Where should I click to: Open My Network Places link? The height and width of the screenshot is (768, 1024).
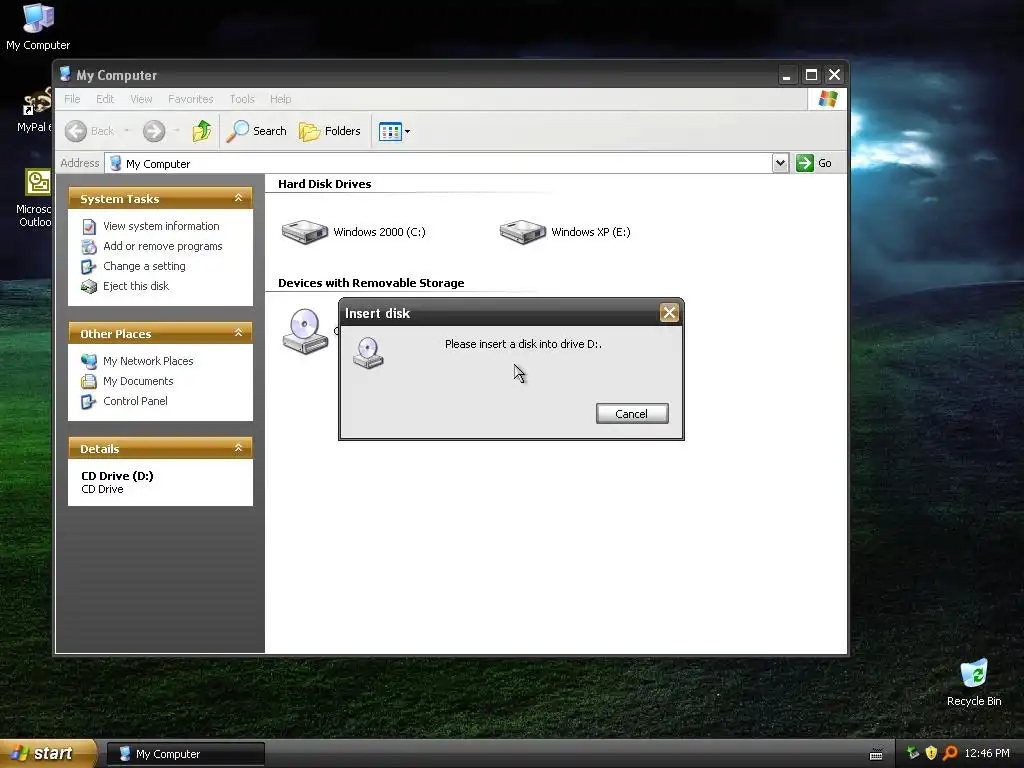(x=148, y=361)
